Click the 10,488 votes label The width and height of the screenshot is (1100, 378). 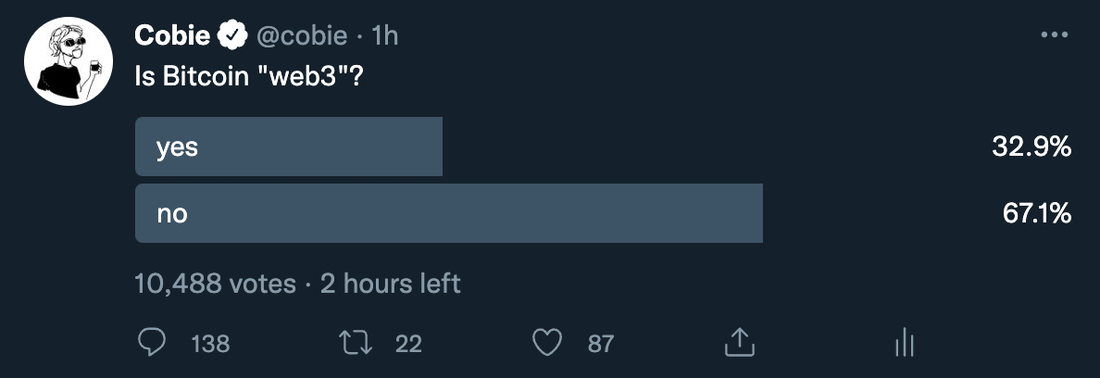pos(215,284)
